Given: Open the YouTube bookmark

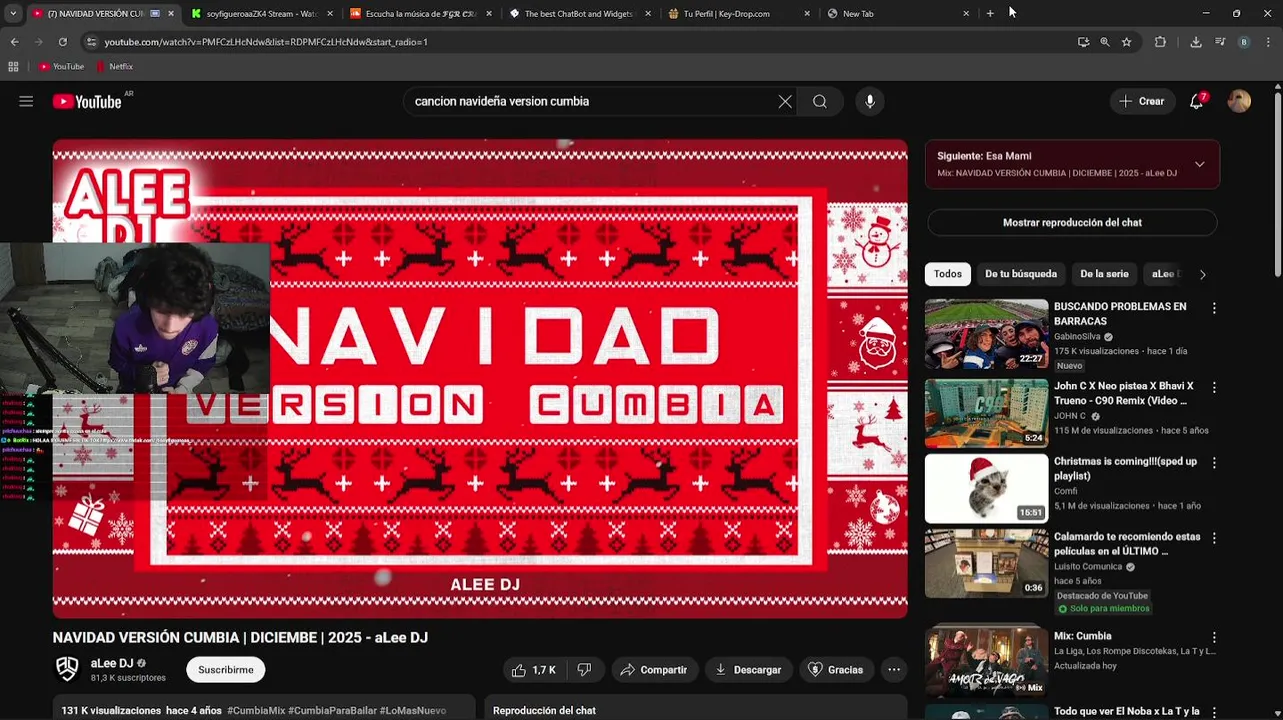Looking at the screenshot, I should 61,67.
